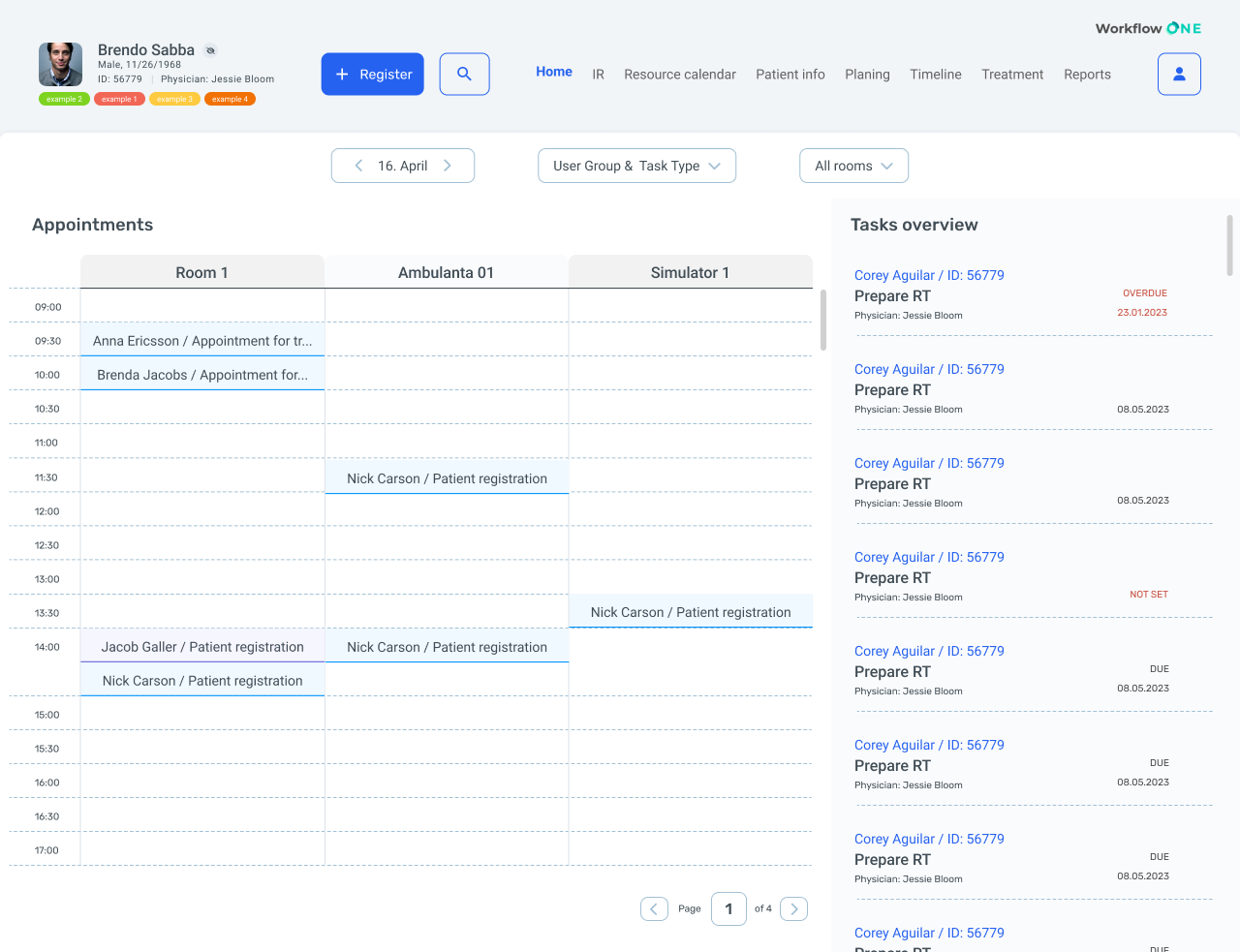Image resolution: width=1240 pixels, height=952 pixels.
Task: Open Nick Carson registration at 14:00 in Ambulanta 01
Action: (x=447, y=646)
